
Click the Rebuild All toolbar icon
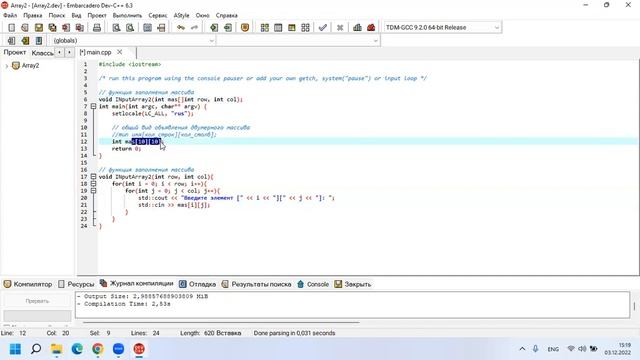[x=305, y=27]
